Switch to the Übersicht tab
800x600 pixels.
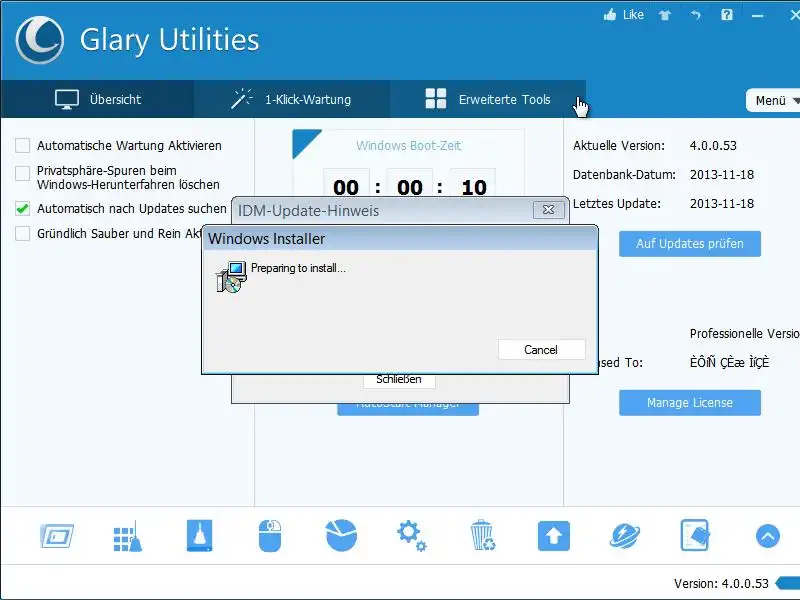click(97, 99)
